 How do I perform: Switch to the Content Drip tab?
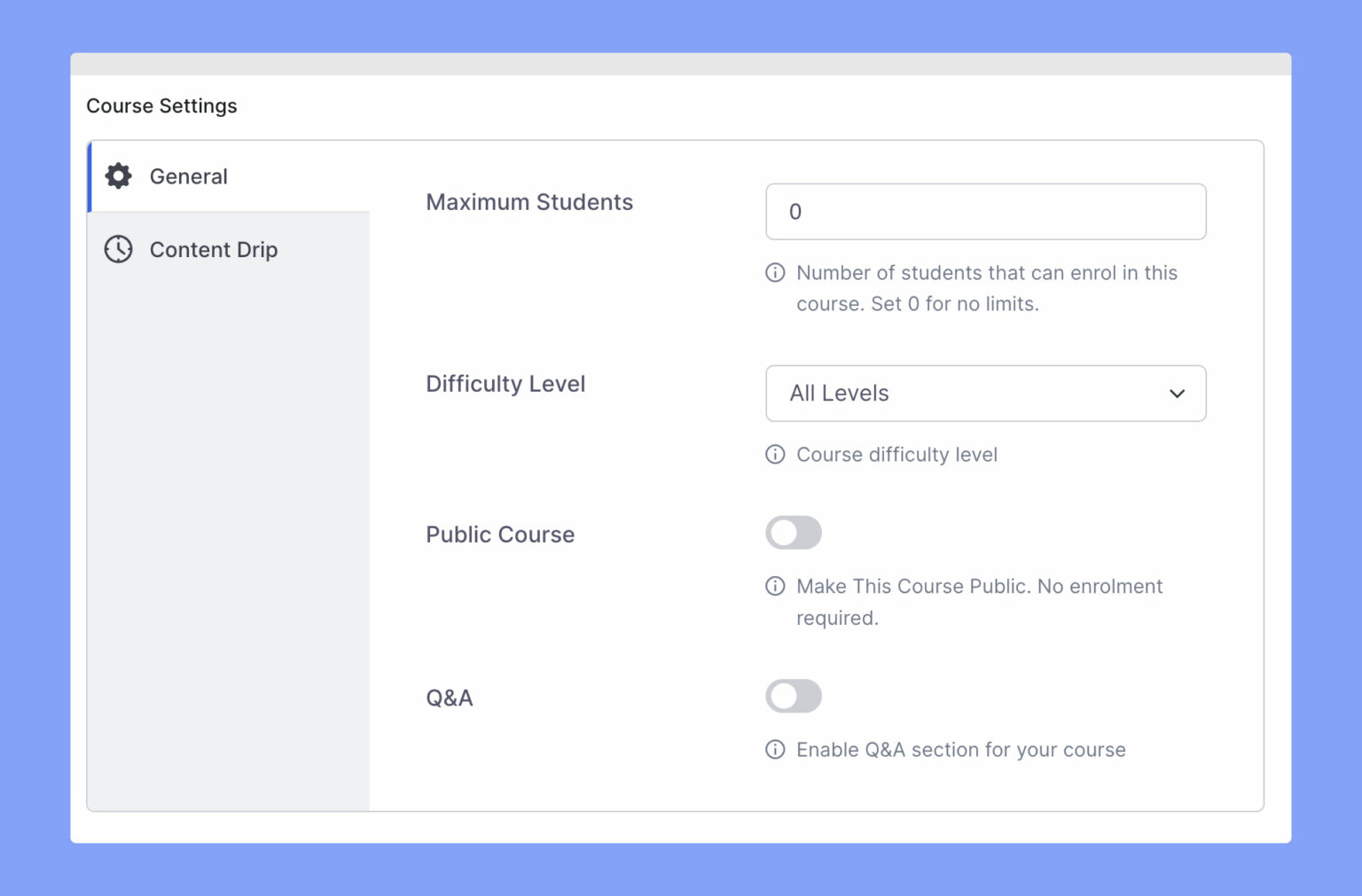tap(214, 249)
